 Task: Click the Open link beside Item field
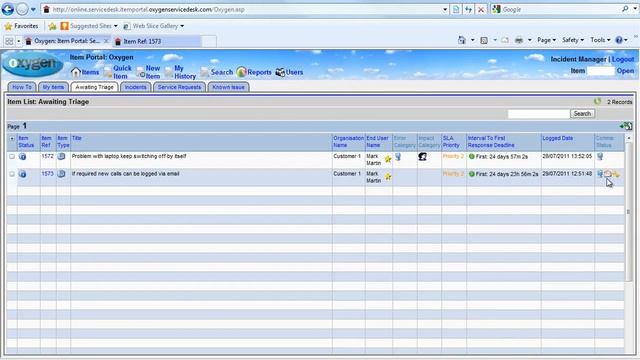pos(625,71)
